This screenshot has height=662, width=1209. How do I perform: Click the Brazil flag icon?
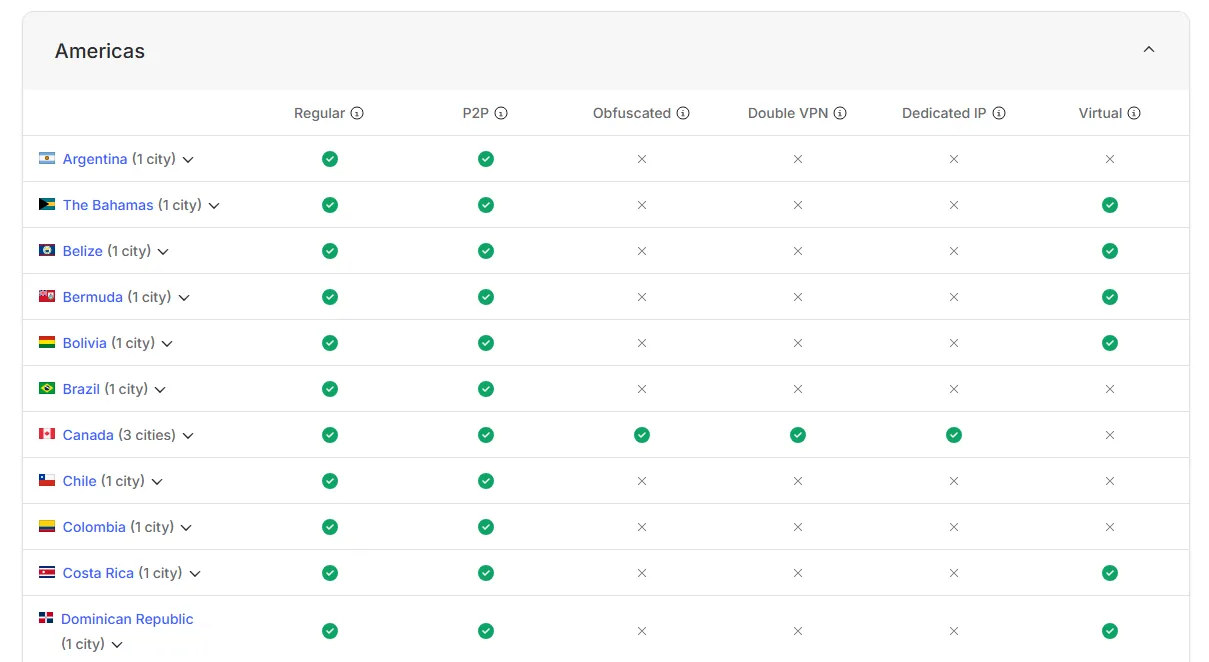point(47,388)
